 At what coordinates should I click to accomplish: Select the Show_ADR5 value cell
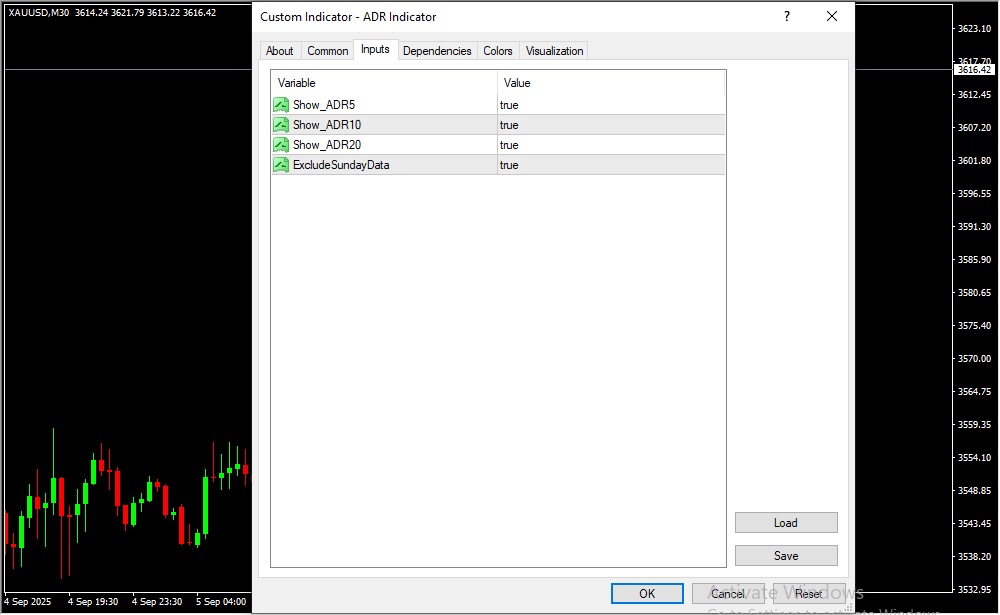click(610, 105)
